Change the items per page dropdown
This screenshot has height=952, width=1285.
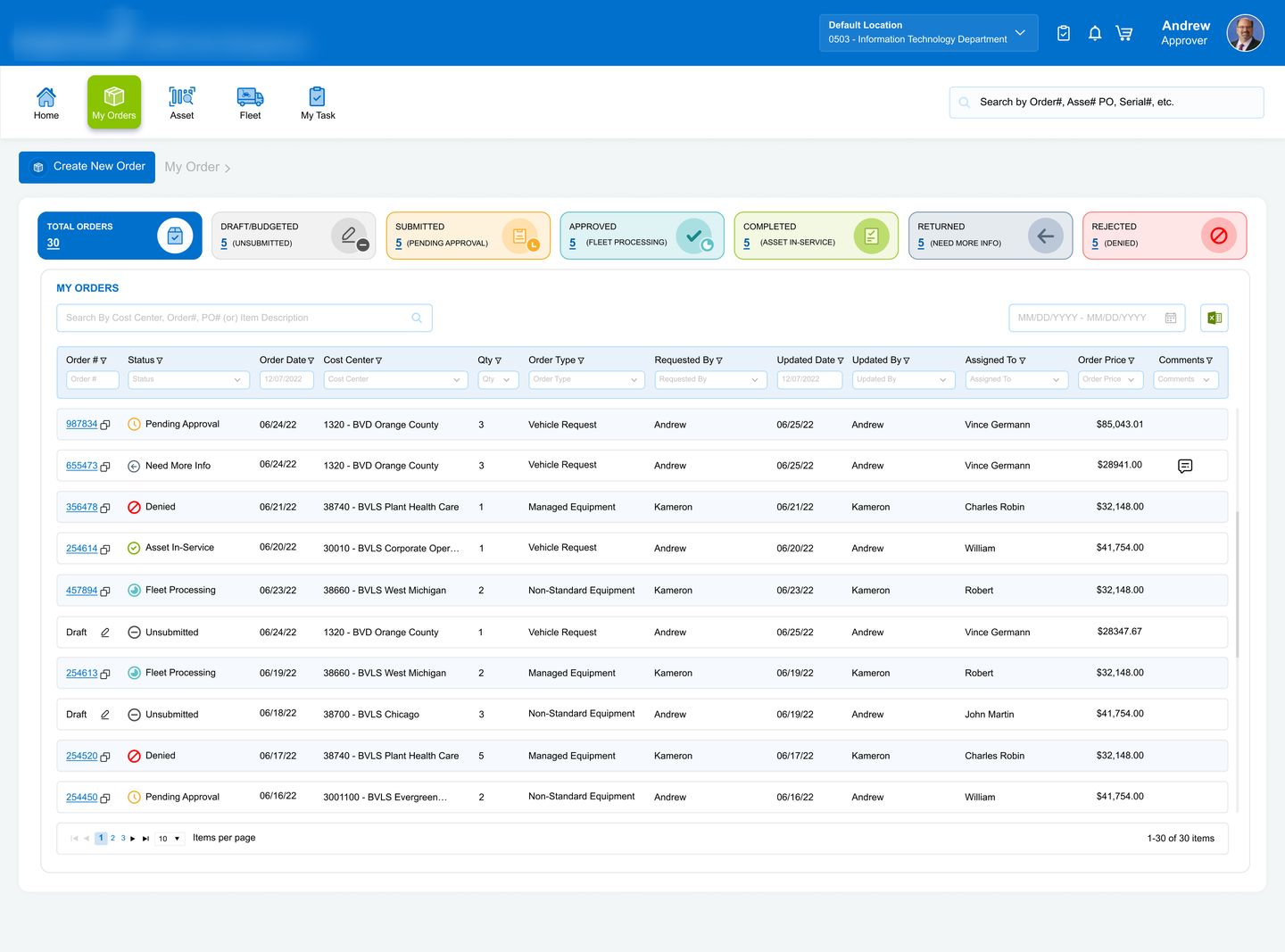click(x=170, y=839)
